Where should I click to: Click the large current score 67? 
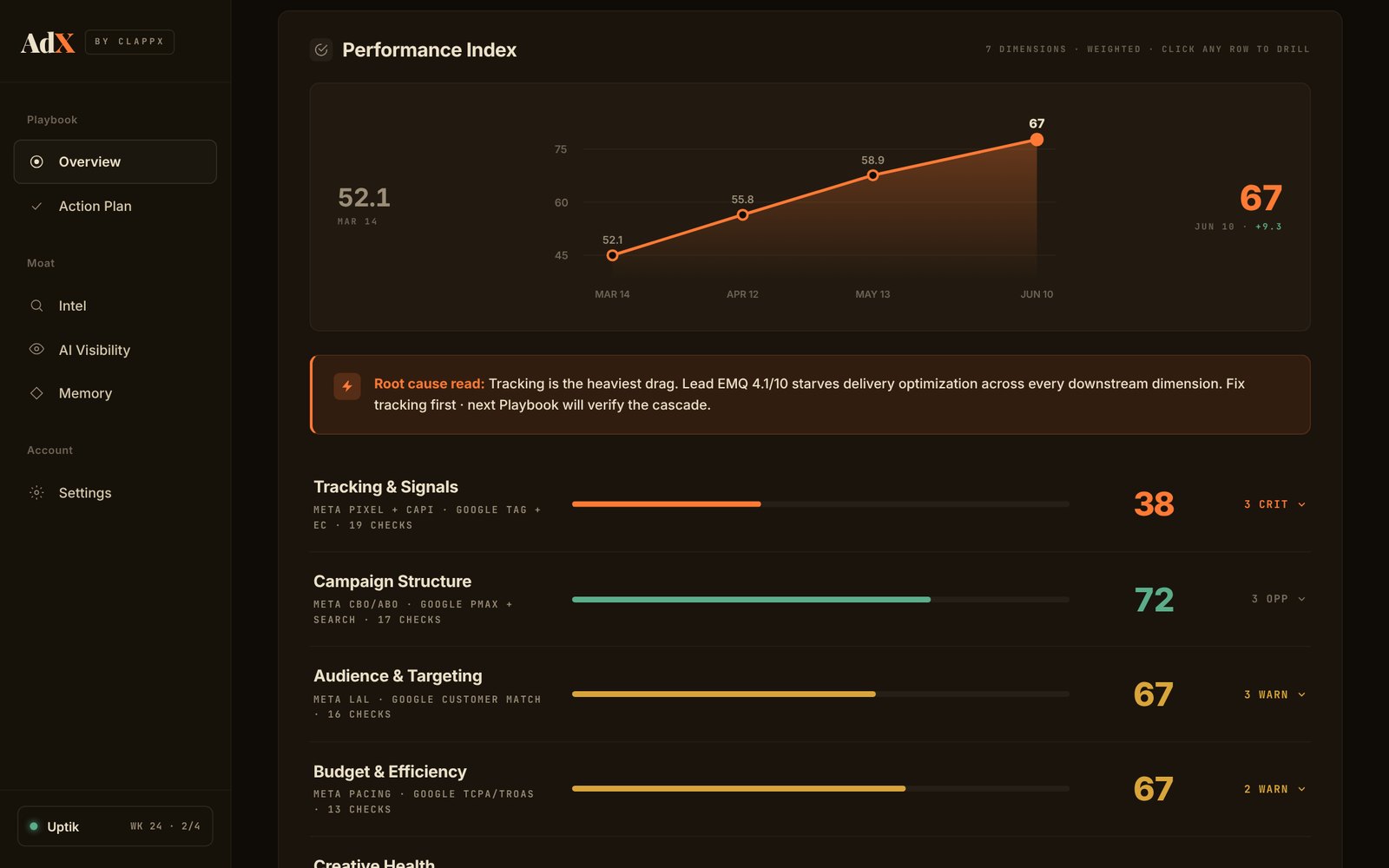click(1261, 198)
